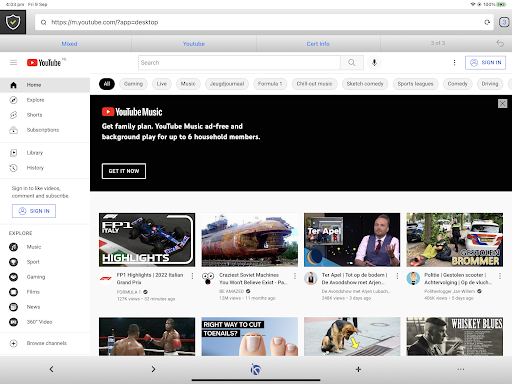512x384 pixels.
Task: Open YouTube settings three-dot menu
Action: tap(454, 63)
